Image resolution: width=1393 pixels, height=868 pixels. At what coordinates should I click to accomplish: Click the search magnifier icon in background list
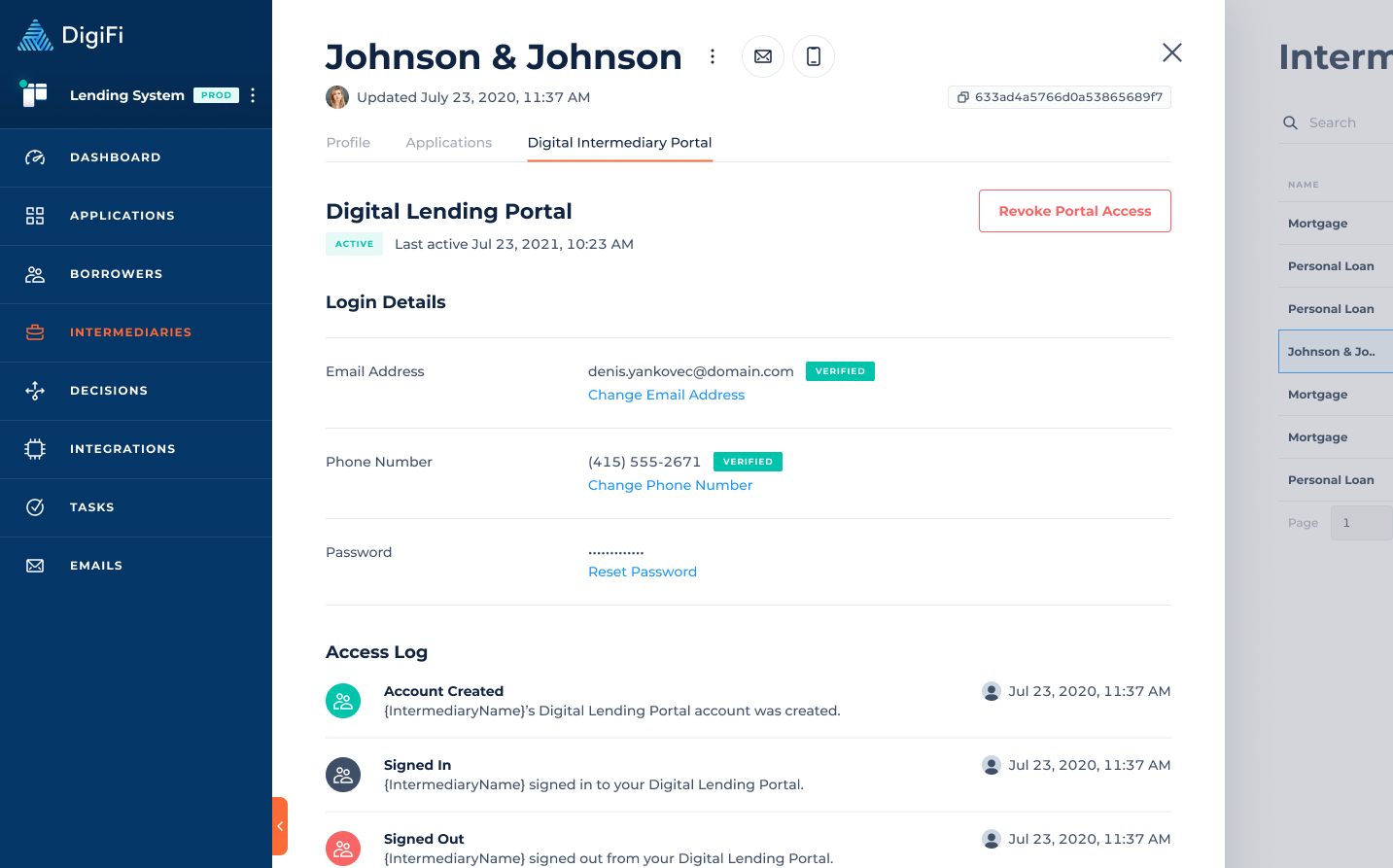pyautogui.click(x=1291, y=122)
